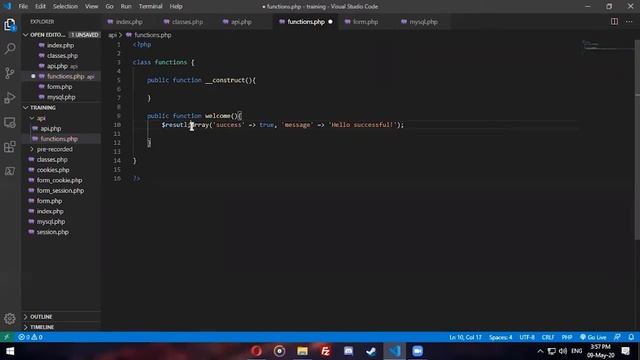Change line endings via CRLF indicator
The height and width of the screenshot is (360, 640).
(548, 337)
